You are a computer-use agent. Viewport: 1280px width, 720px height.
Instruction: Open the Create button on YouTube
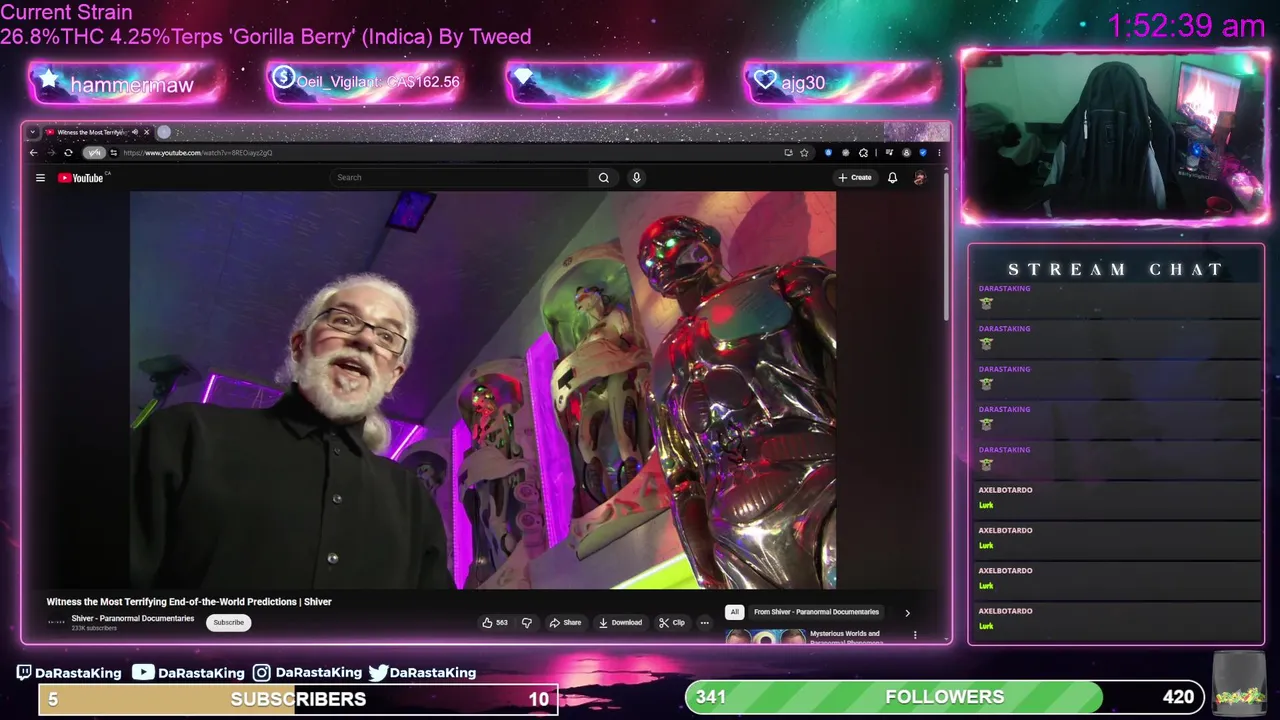855,178
